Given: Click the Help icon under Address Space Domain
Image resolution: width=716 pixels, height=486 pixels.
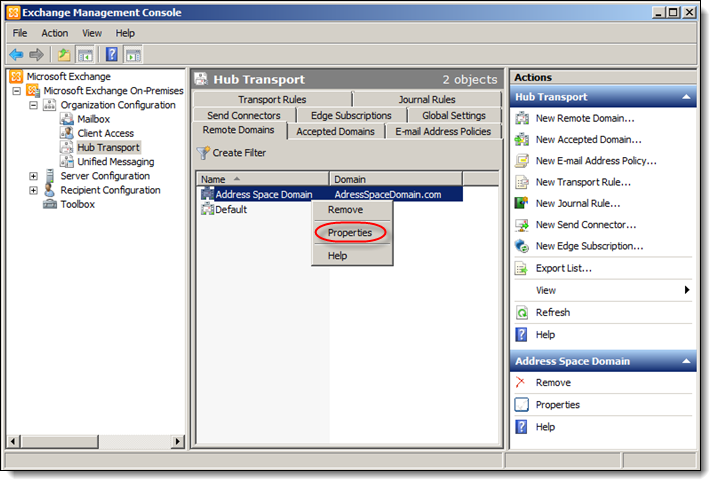Looking at the screenshot, I should point(521,427).
